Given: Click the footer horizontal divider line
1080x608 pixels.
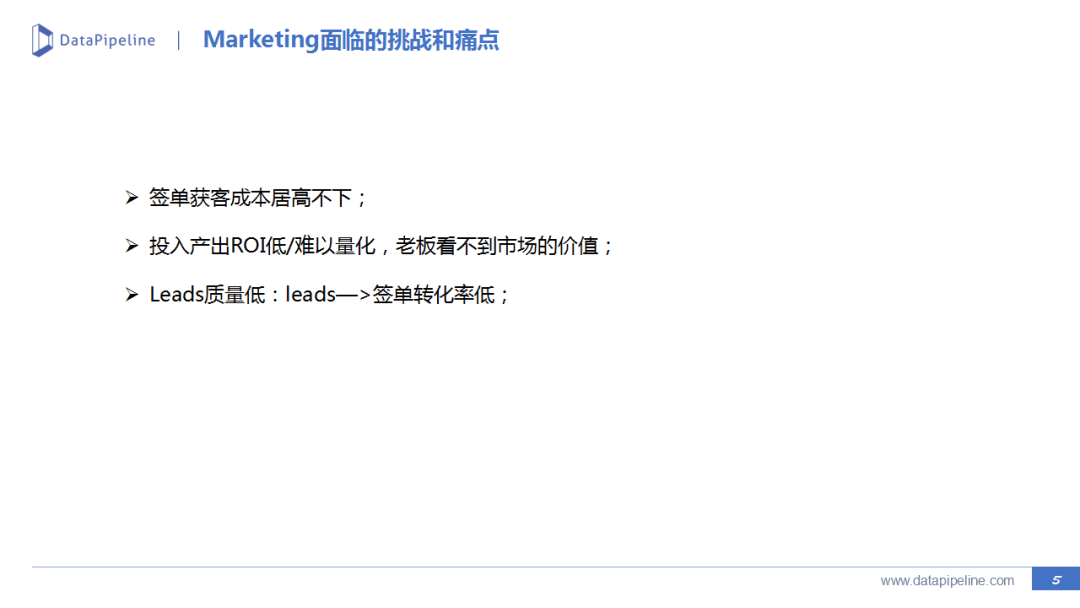Looking at the screenshot, I should pos(532,567).
